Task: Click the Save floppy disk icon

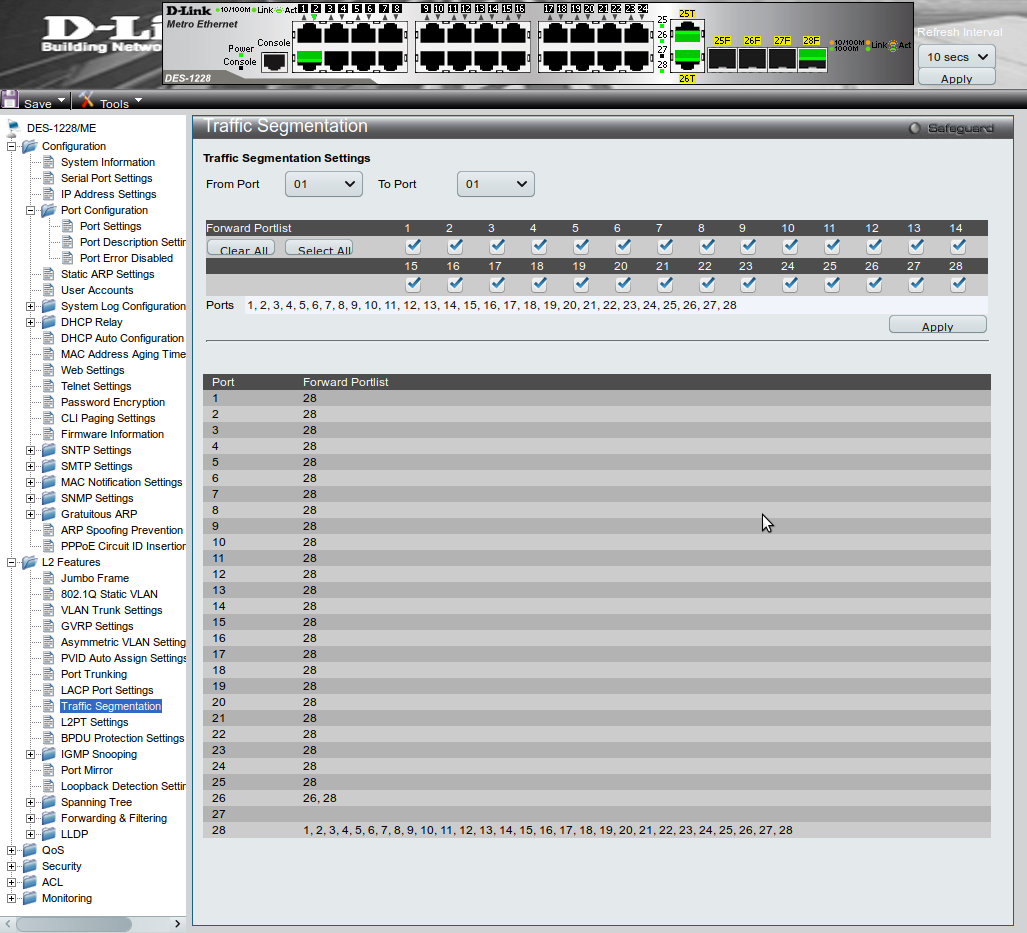Action: (11, 100)
